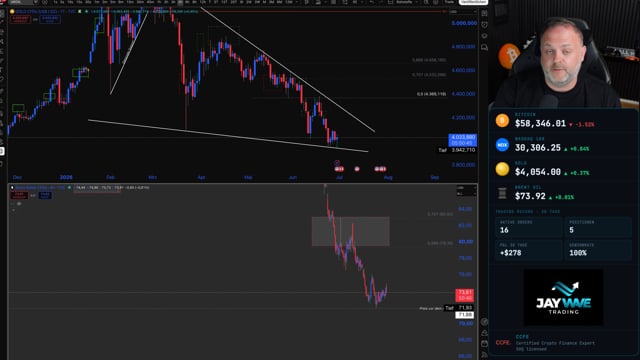Click the Tief 71,93 label on lower chart
The image size is (640, 360).
coord(459,308)
